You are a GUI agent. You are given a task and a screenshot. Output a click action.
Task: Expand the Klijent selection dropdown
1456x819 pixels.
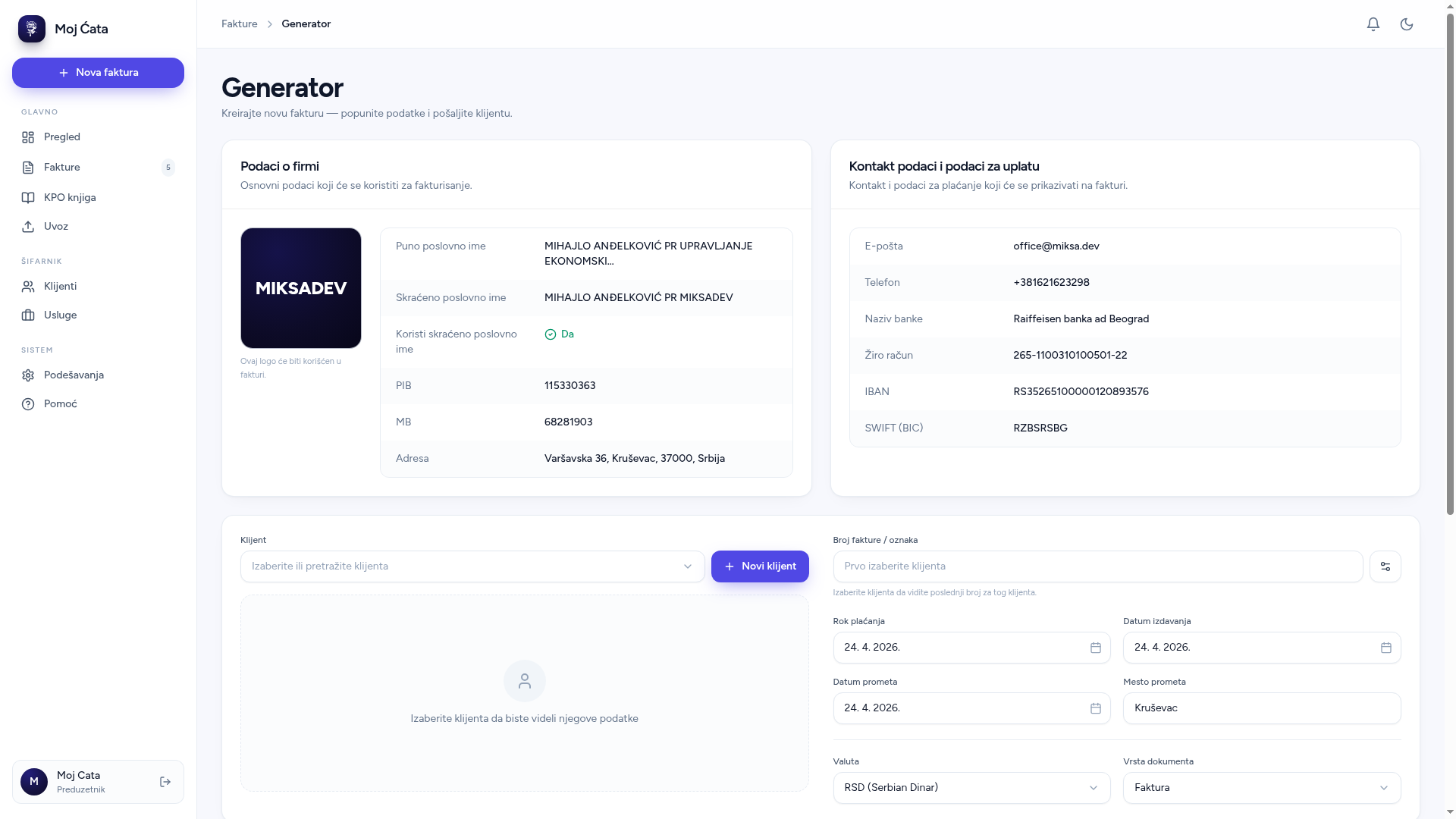click(x=472, y=566)
